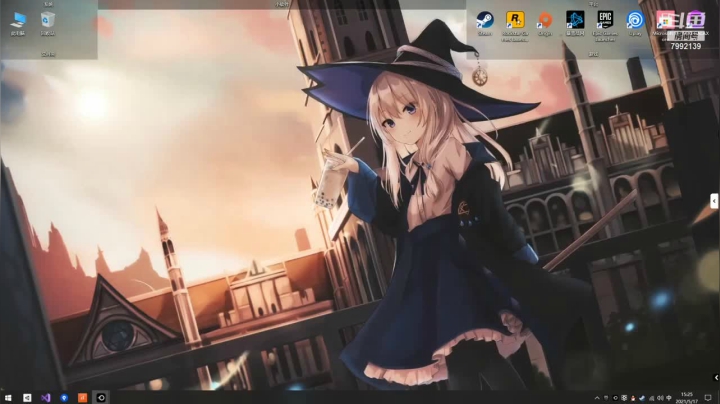Open the Recycle Bin desktop icon
This screenshot has height=404, width=720.
[x=48, y=23]
